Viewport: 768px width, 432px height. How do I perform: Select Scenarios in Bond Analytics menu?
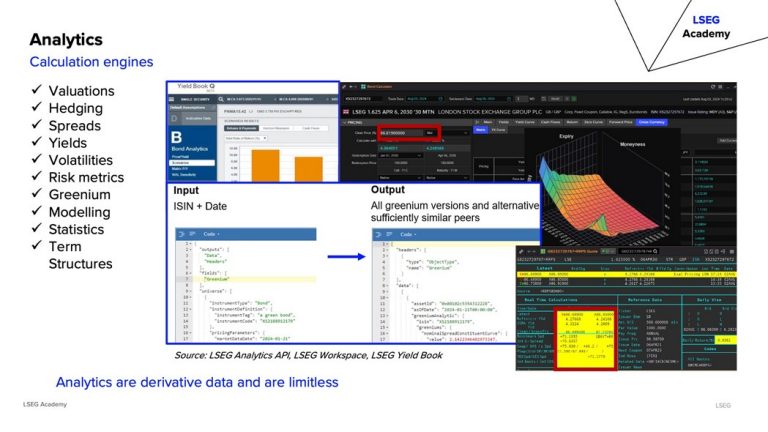pos(192,163)
